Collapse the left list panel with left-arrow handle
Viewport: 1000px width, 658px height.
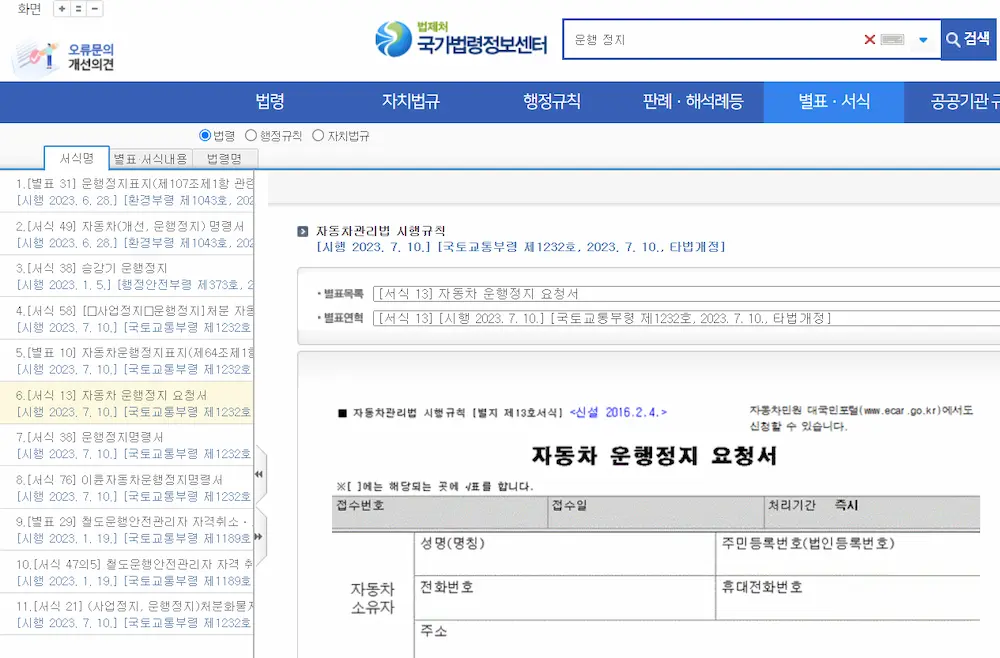coord(259,474)
